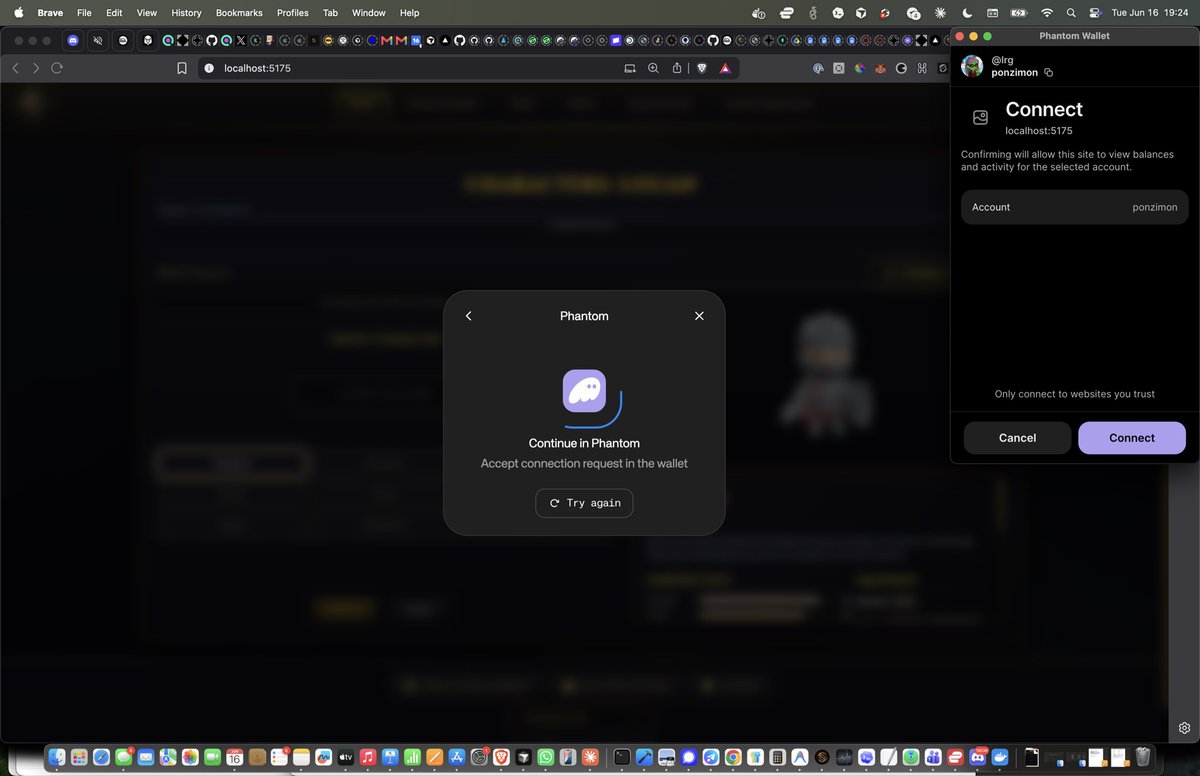Screen dimensions: 1200x776
Task: Click the date and time Tue Jun 16
Action: [x=1150, y=13]
